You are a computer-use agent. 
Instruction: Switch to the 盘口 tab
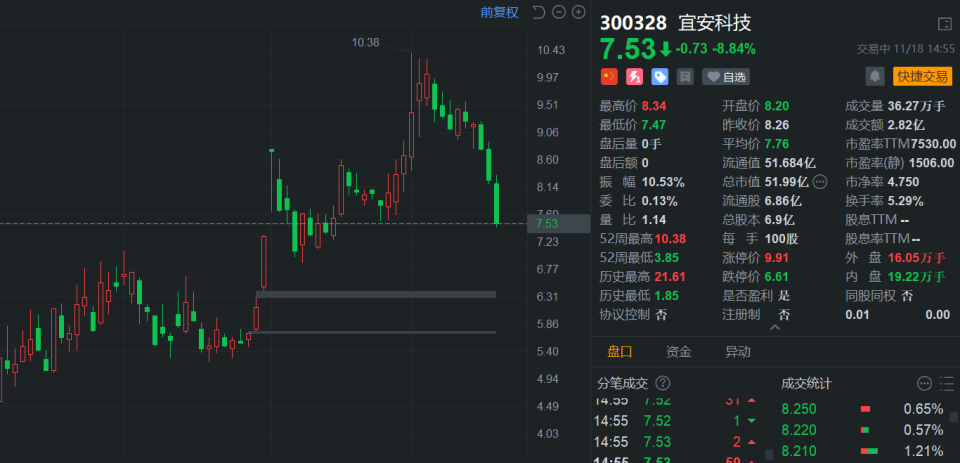(x=620, y=352)
